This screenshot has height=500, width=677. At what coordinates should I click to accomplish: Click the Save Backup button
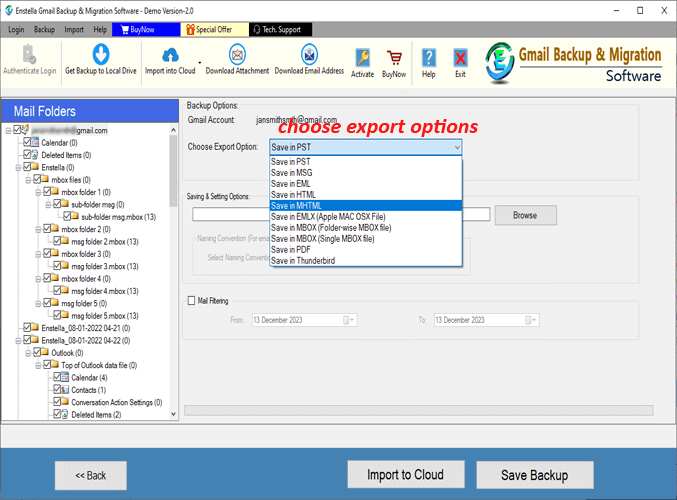point(535,475)
